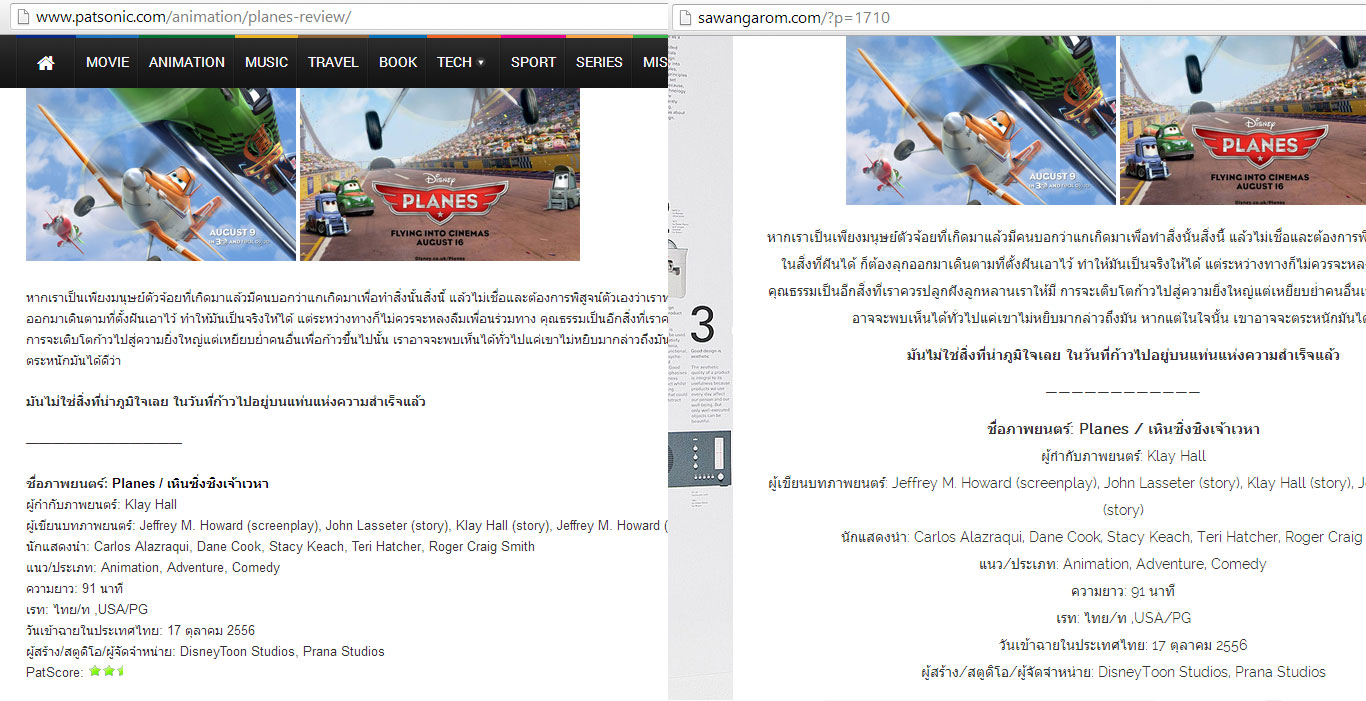The height and width of the screenshot is (701, 1366).
Task: Click the director line 'Klay Hall' on patsonic
Action: (x=101, y=505)
